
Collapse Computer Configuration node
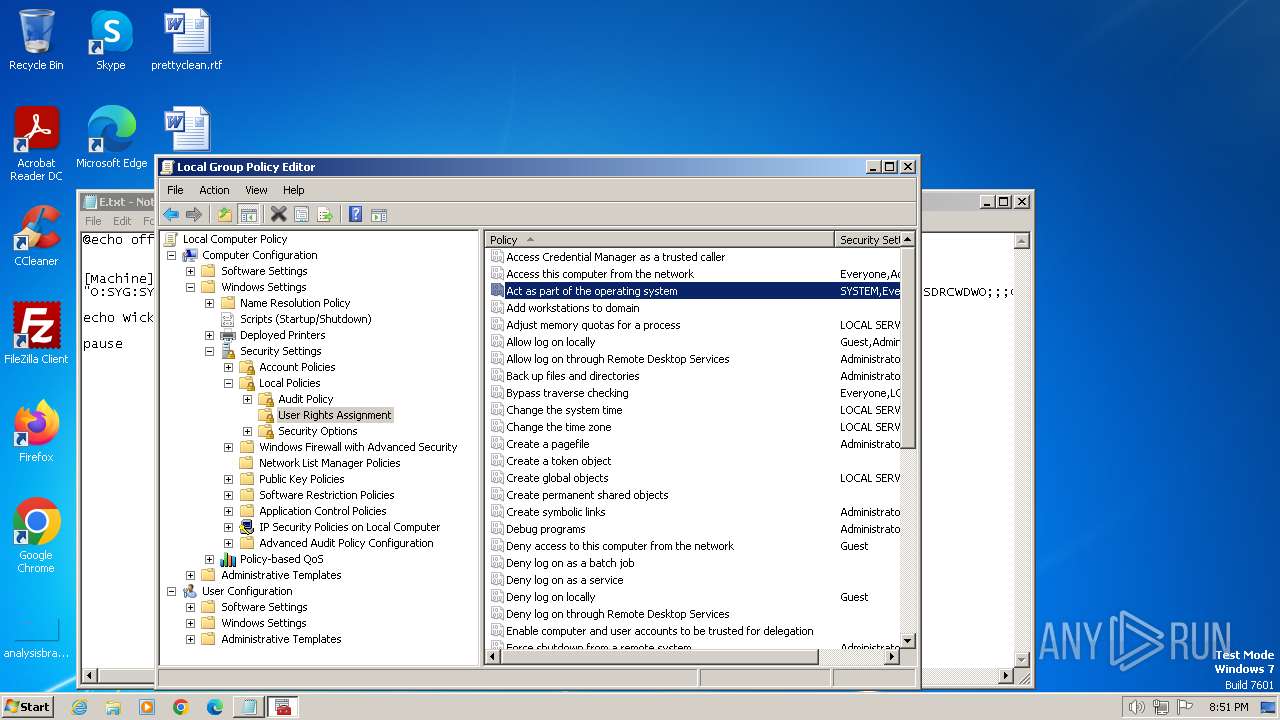(x=171, y=255)
